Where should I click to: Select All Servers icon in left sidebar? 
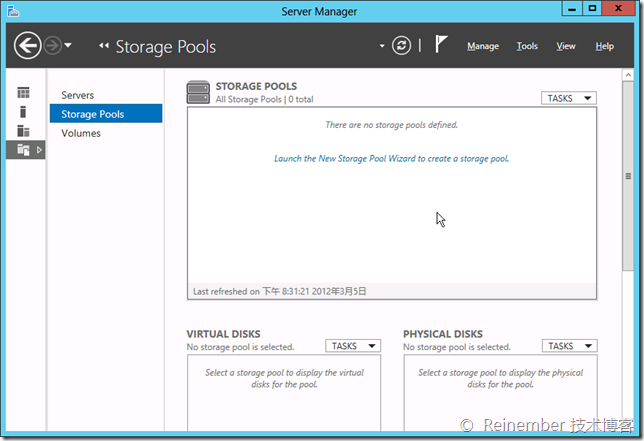click(23, 130)
